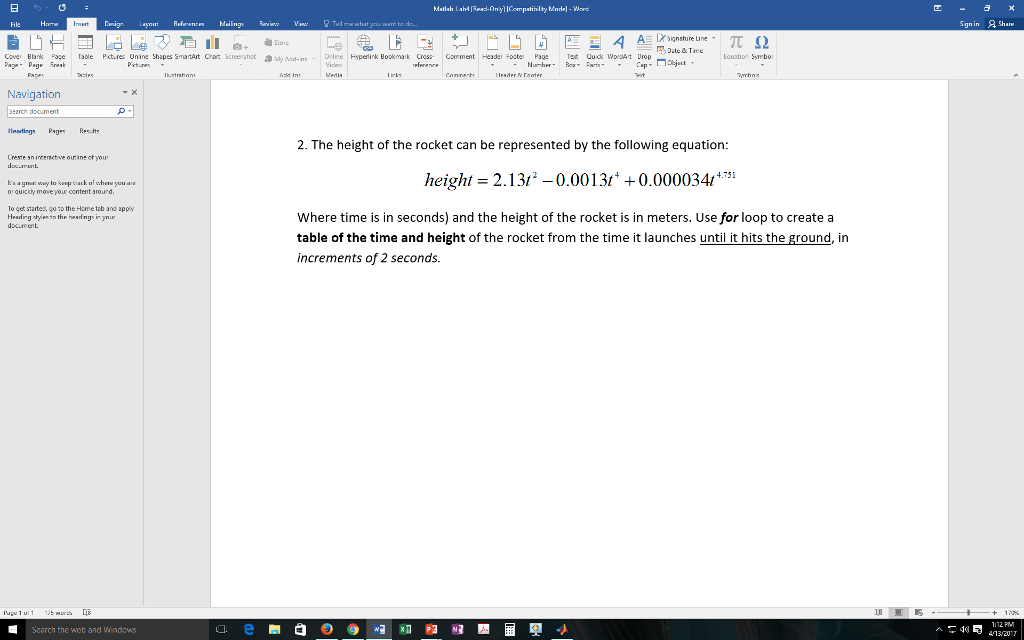Open the Shapes gallery
1024x640 pixels.
[162, 51]
